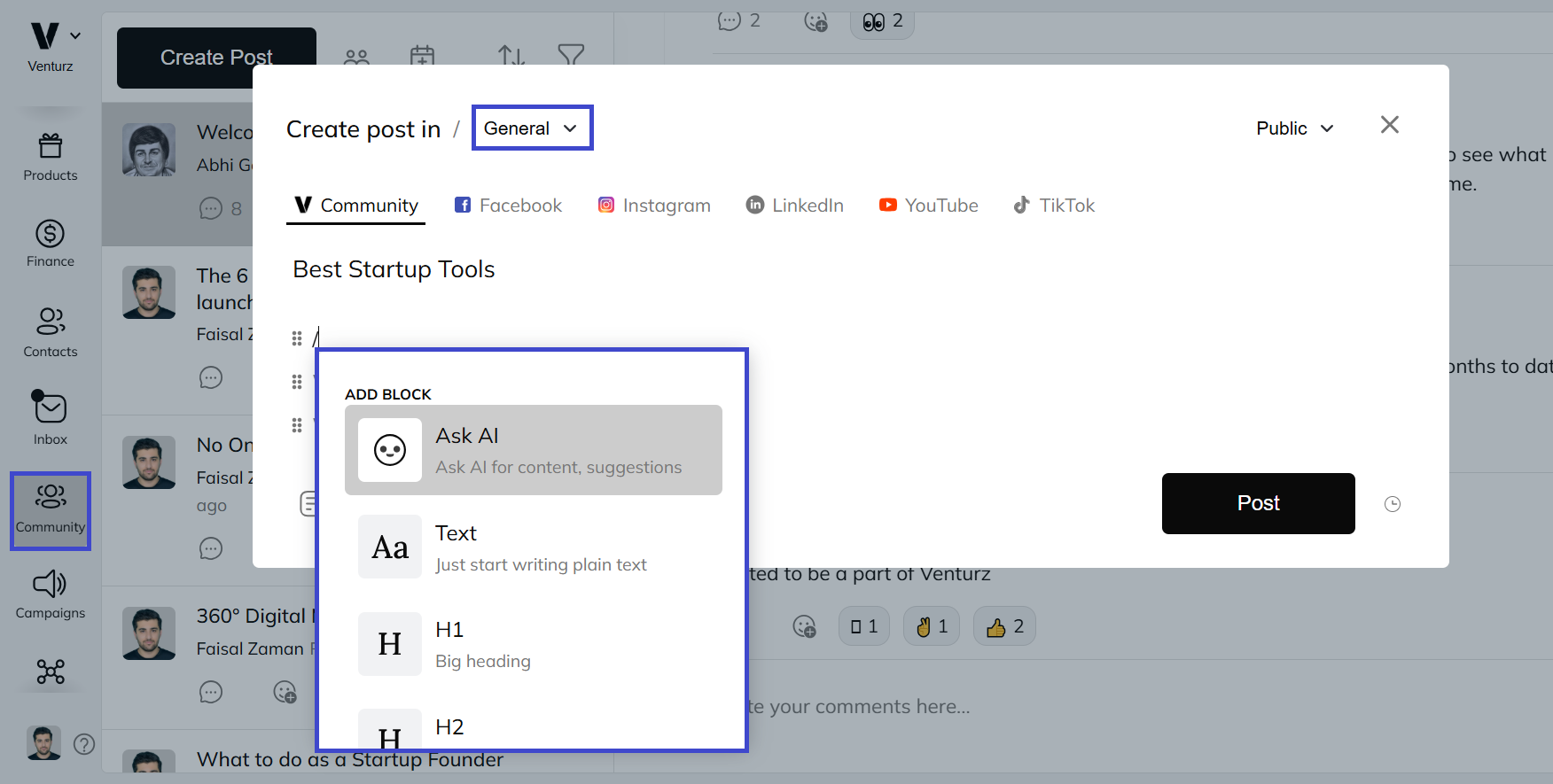
Task: Go to Community in the sidebar
Action: (x=51, y=510)
